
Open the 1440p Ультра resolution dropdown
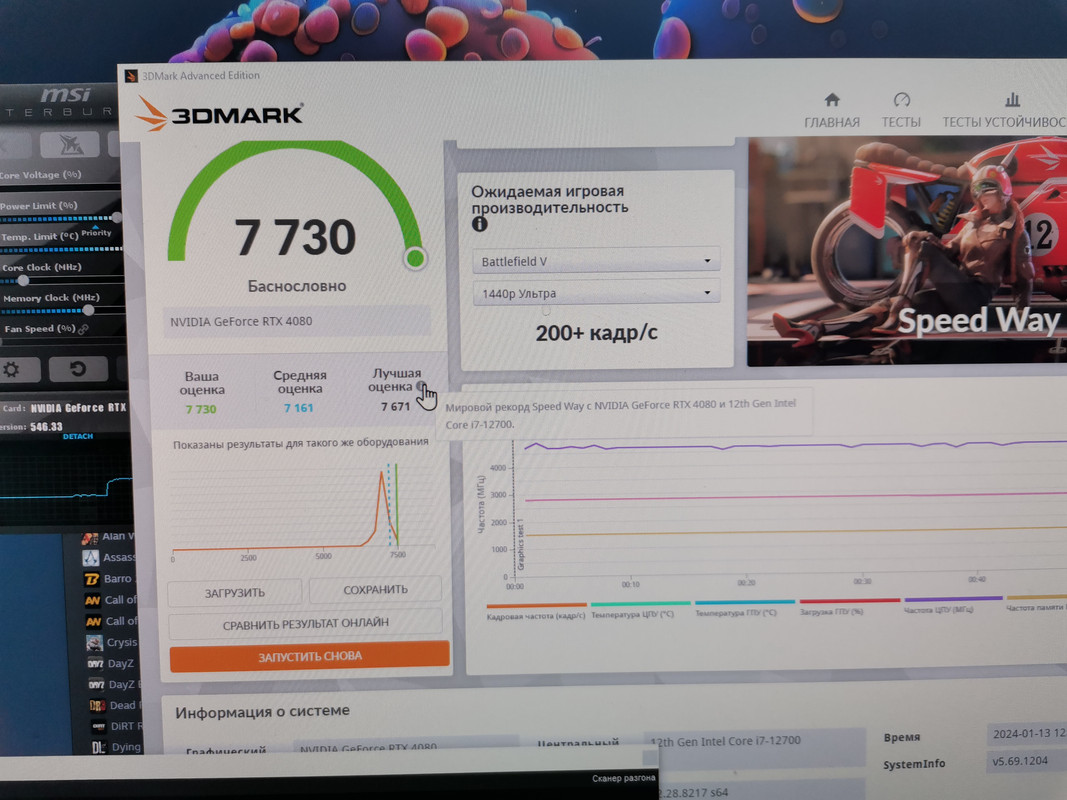[596, 293]
